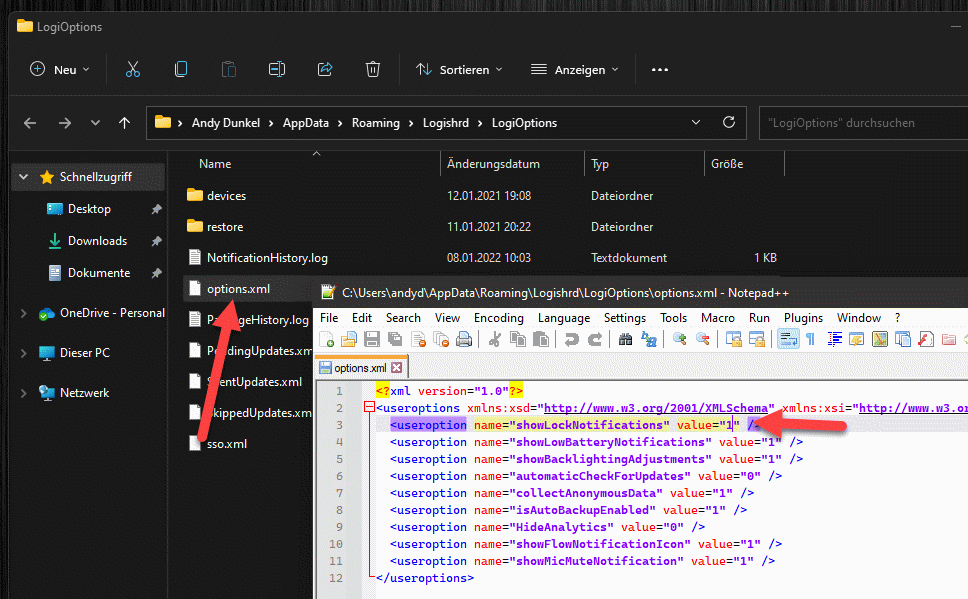Go back in Explorer navigation

30,123
